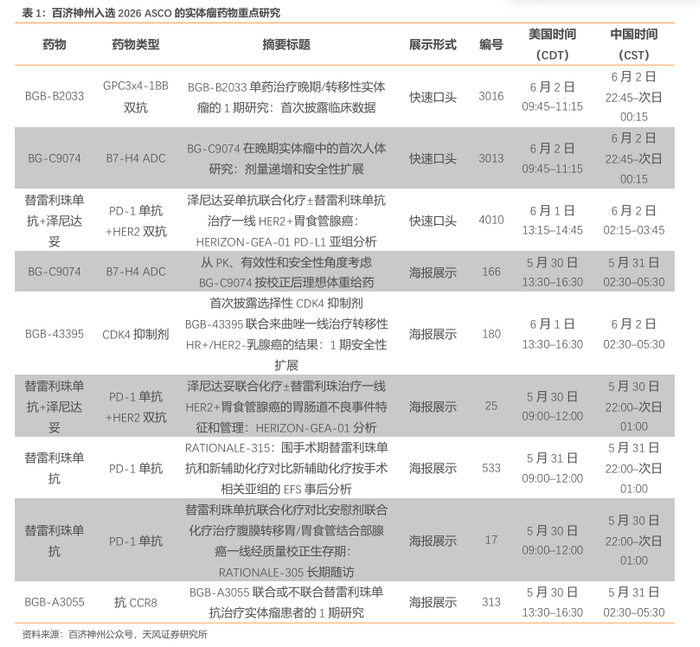700x647 pixels.
Task: Click '快速口头' in row 3013
Action: coord(433,159)
